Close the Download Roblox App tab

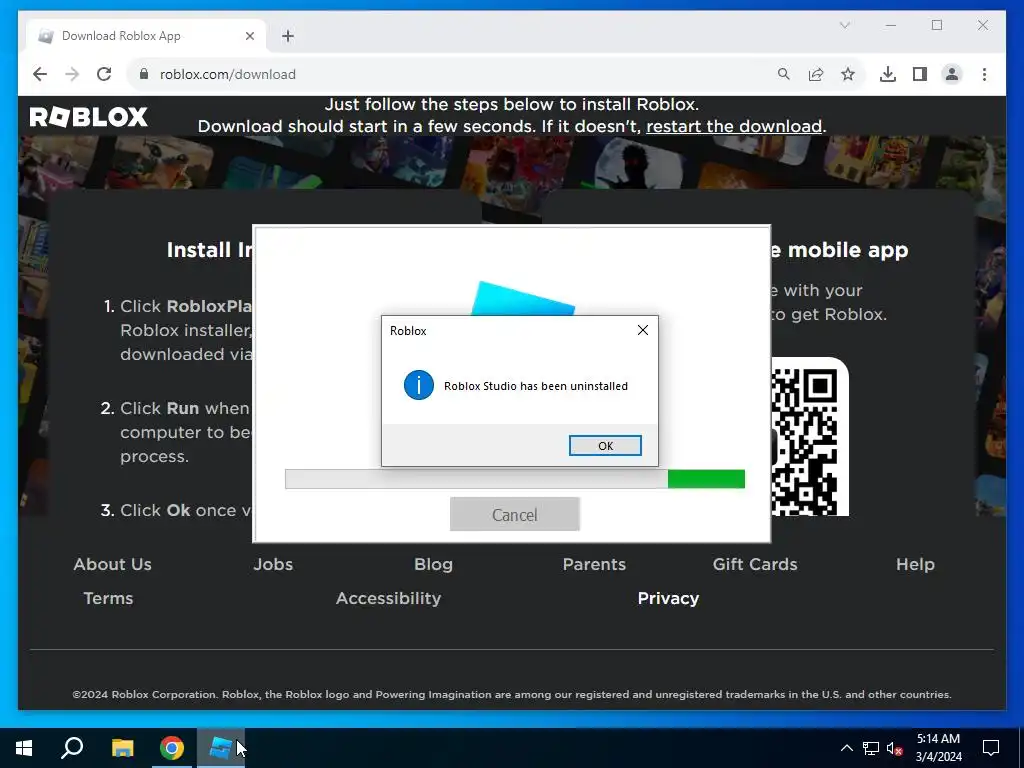point(249,36)
